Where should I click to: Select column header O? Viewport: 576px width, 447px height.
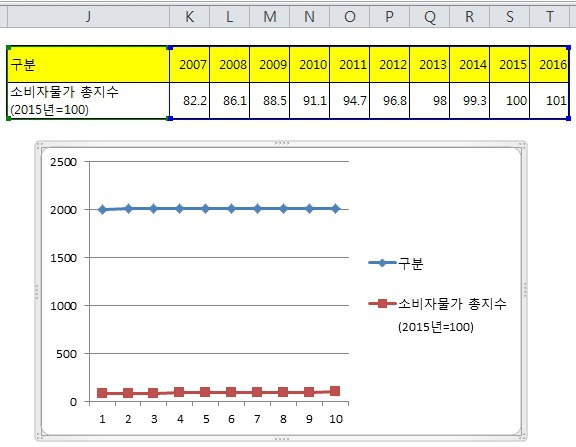350,17
